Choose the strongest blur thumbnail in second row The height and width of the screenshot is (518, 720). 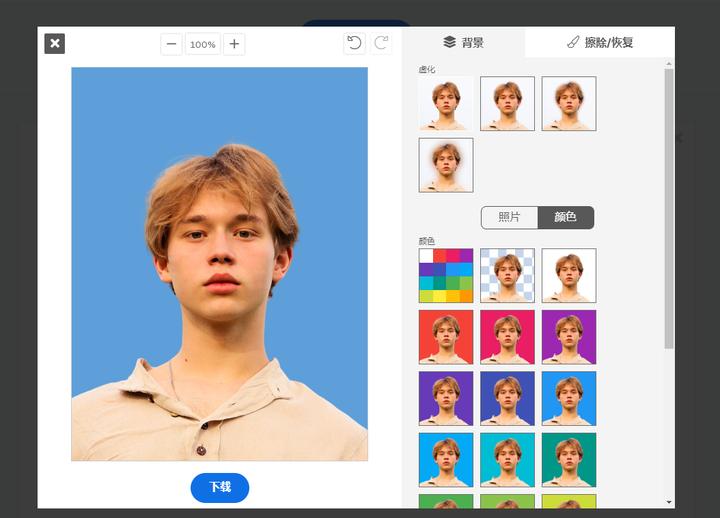pyautogui.click(x=446, y=165)
